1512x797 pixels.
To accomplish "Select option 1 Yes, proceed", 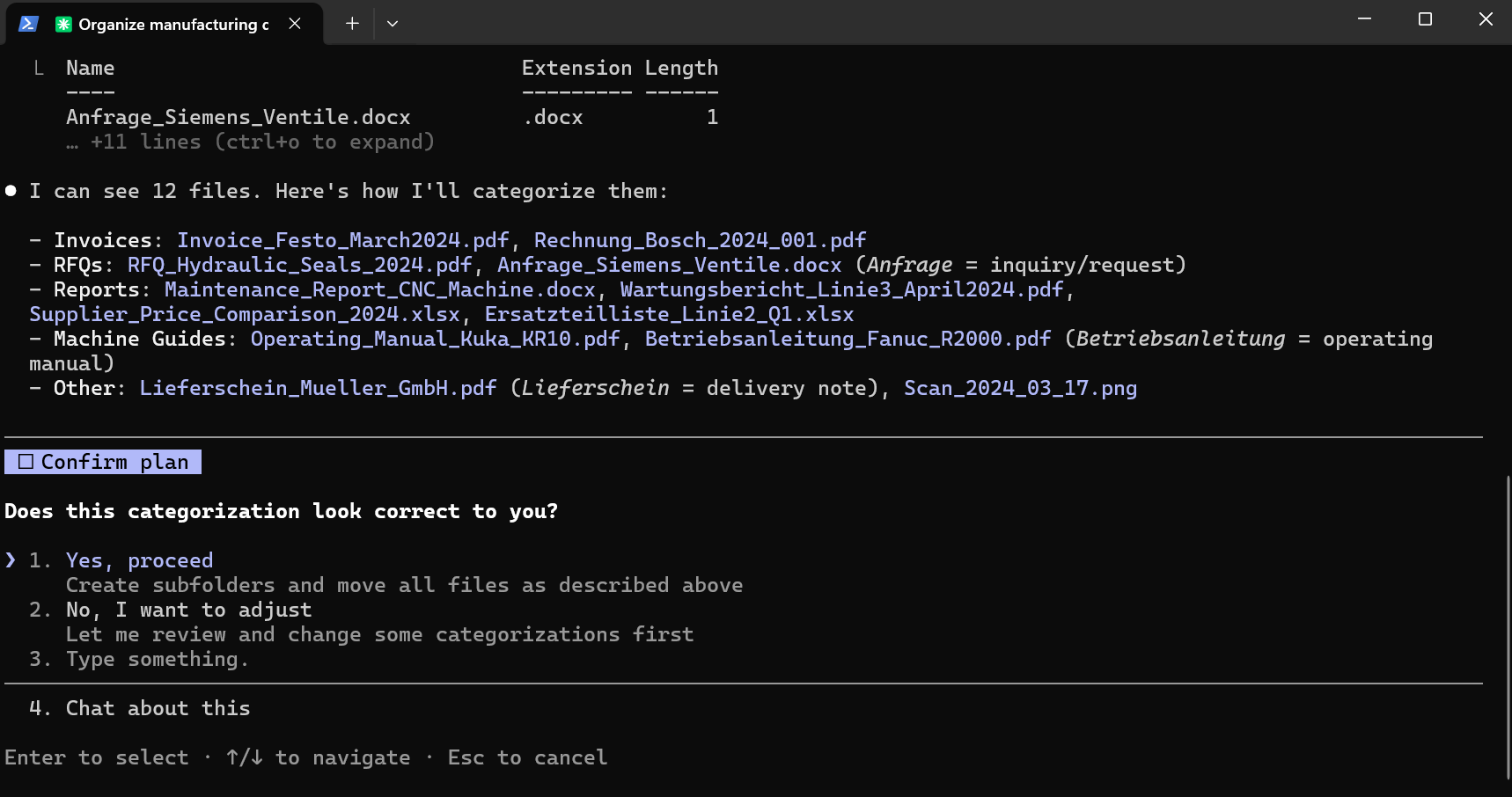I will click(x=139, y=560).
